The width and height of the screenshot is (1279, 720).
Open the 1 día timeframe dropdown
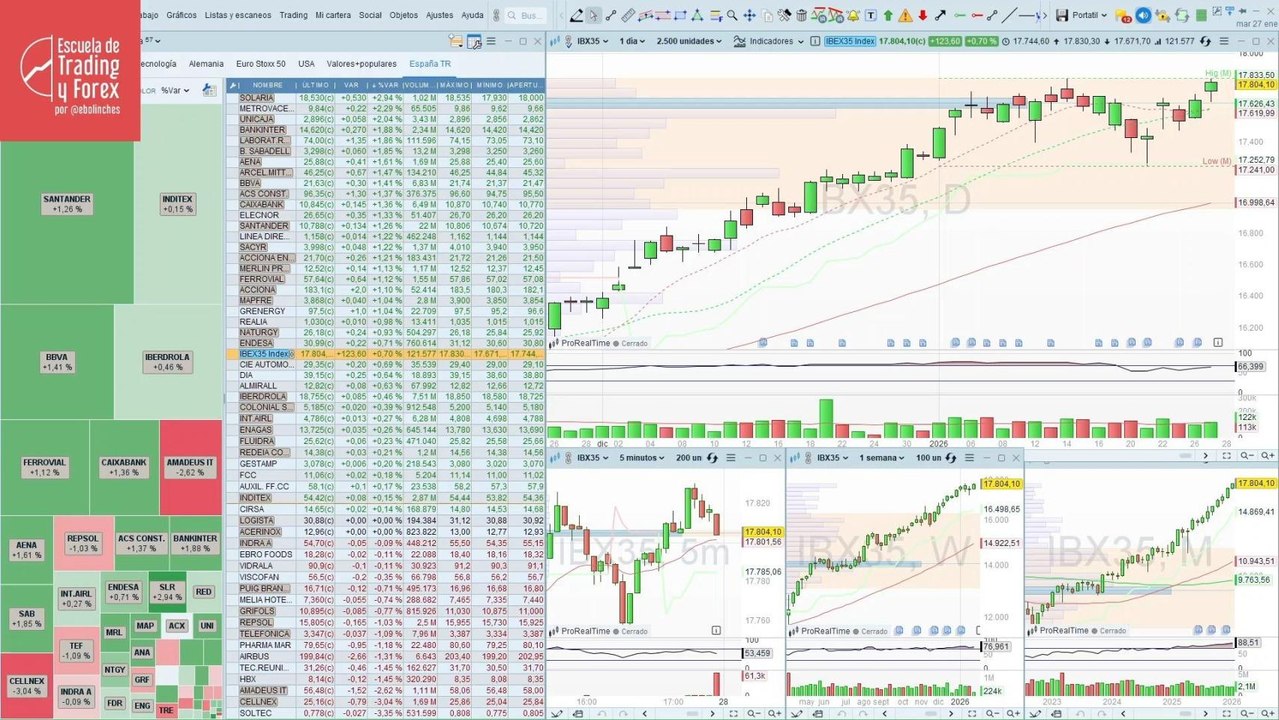click(632, 41)
